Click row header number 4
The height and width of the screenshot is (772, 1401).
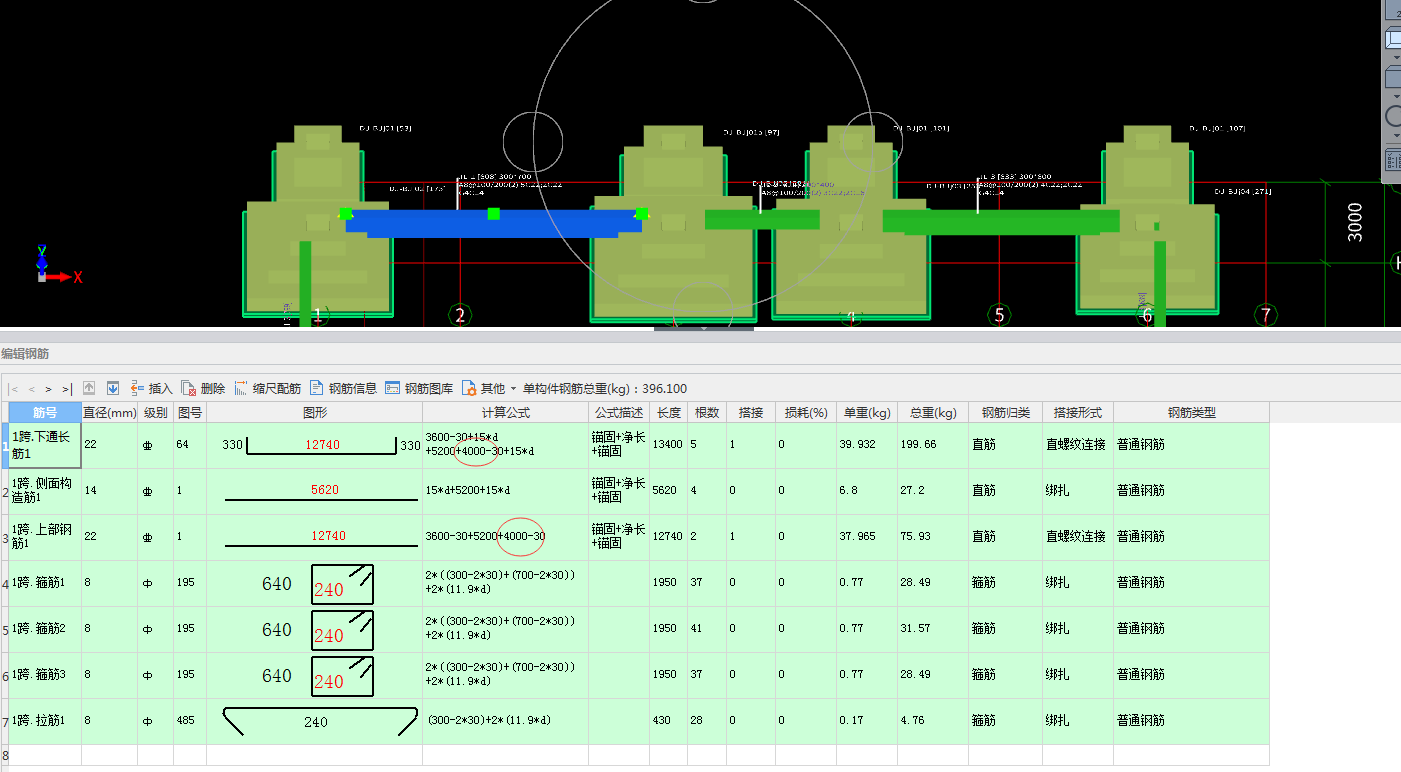pyautogui.click(x=4, y=583)
